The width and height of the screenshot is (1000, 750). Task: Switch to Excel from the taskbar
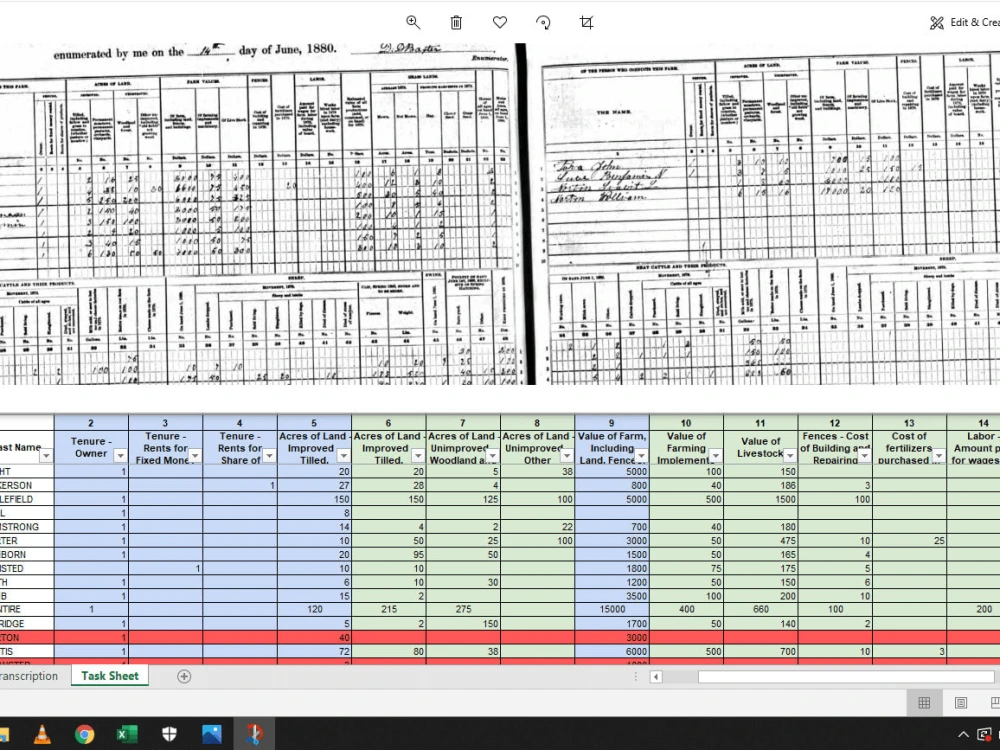(127, 734)
